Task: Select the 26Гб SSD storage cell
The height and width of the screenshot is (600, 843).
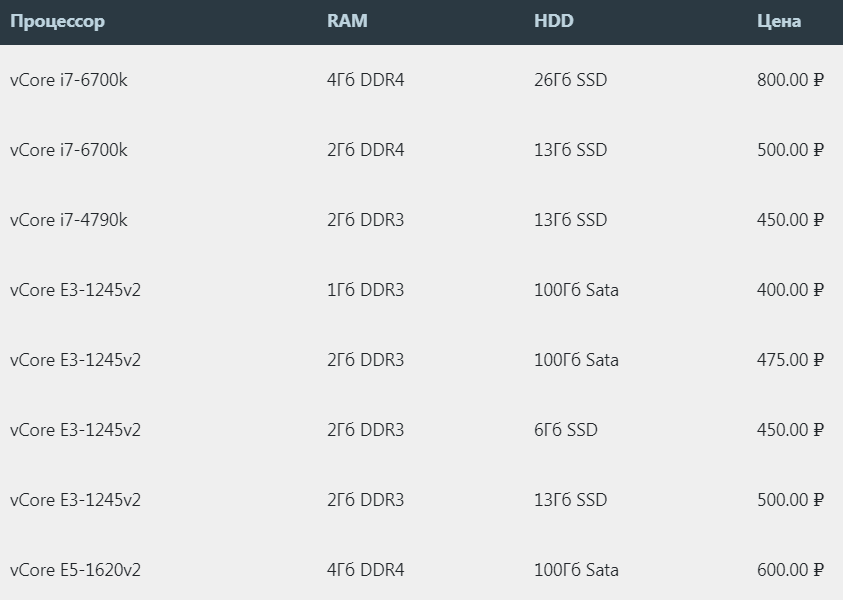Action: [570, 80]
